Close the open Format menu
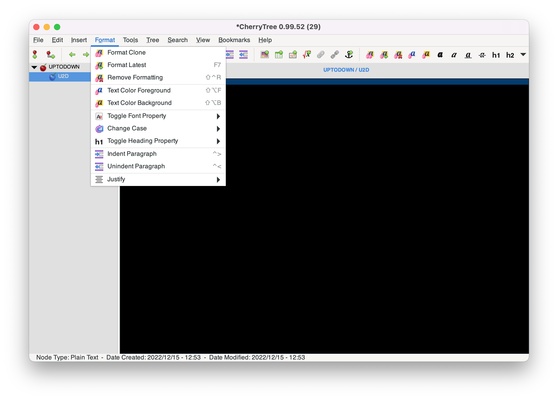558x400 pixels. (x=105, y=40)
